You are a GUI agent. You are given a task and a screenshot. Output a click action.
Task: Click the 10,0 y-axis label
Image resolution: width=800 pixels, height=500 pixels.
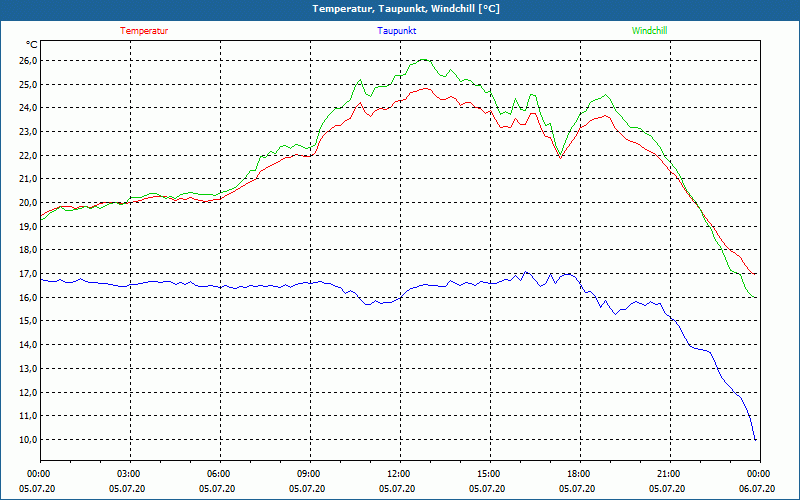coord(28,439)
